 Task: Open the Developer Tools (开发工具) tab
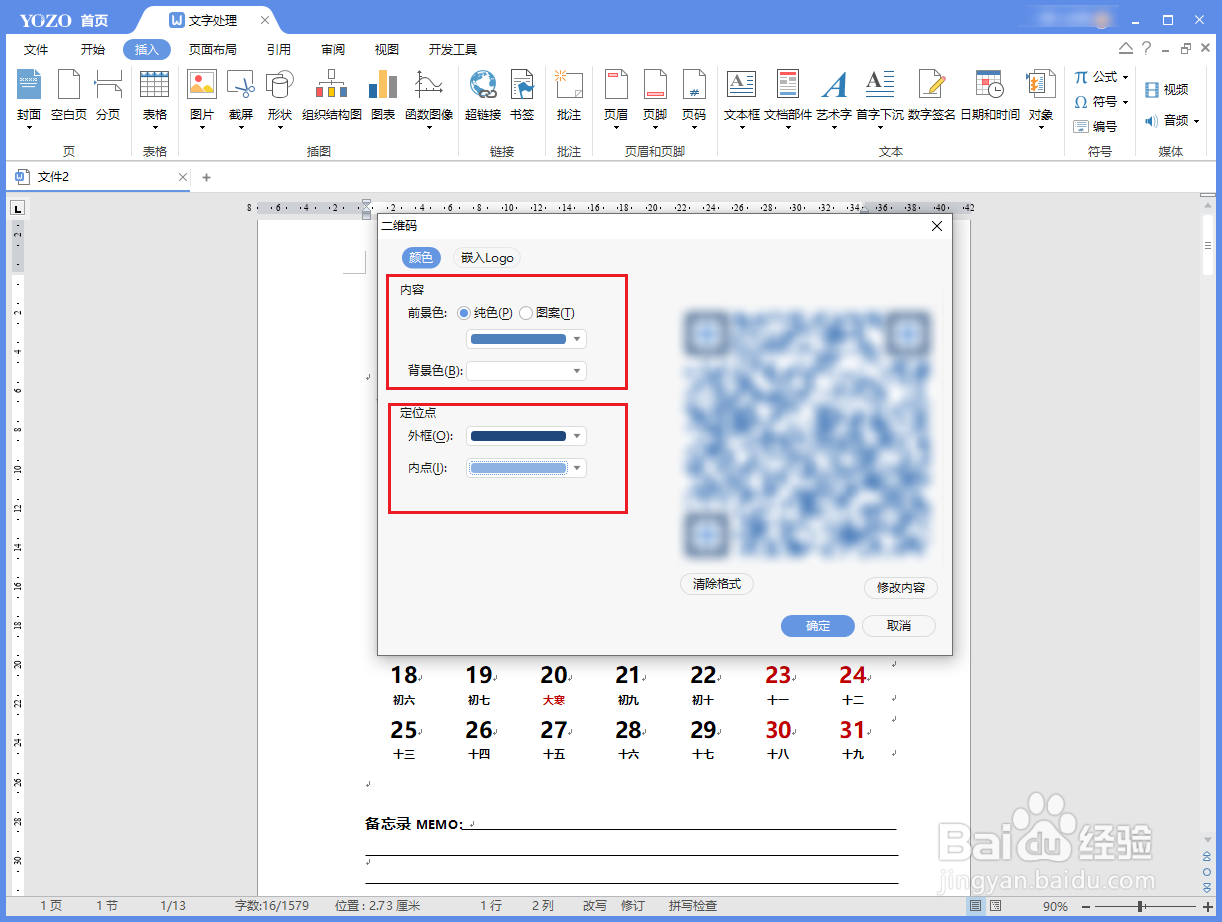coord(453,49)
